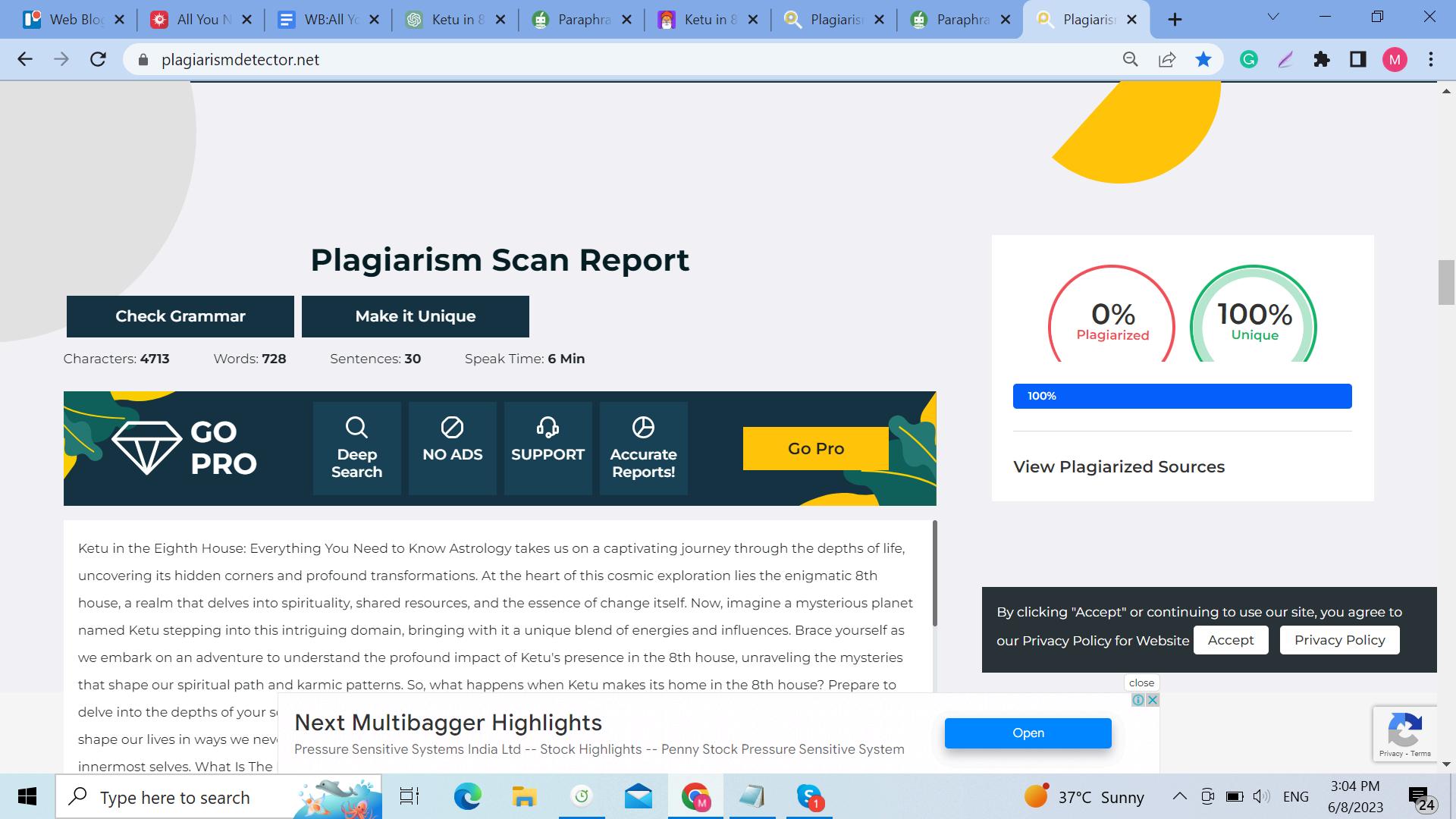The height and width of the screenshot is (819, 1456).
Task: Close the active Plagiarism tab
Action: pos(1131,20)
